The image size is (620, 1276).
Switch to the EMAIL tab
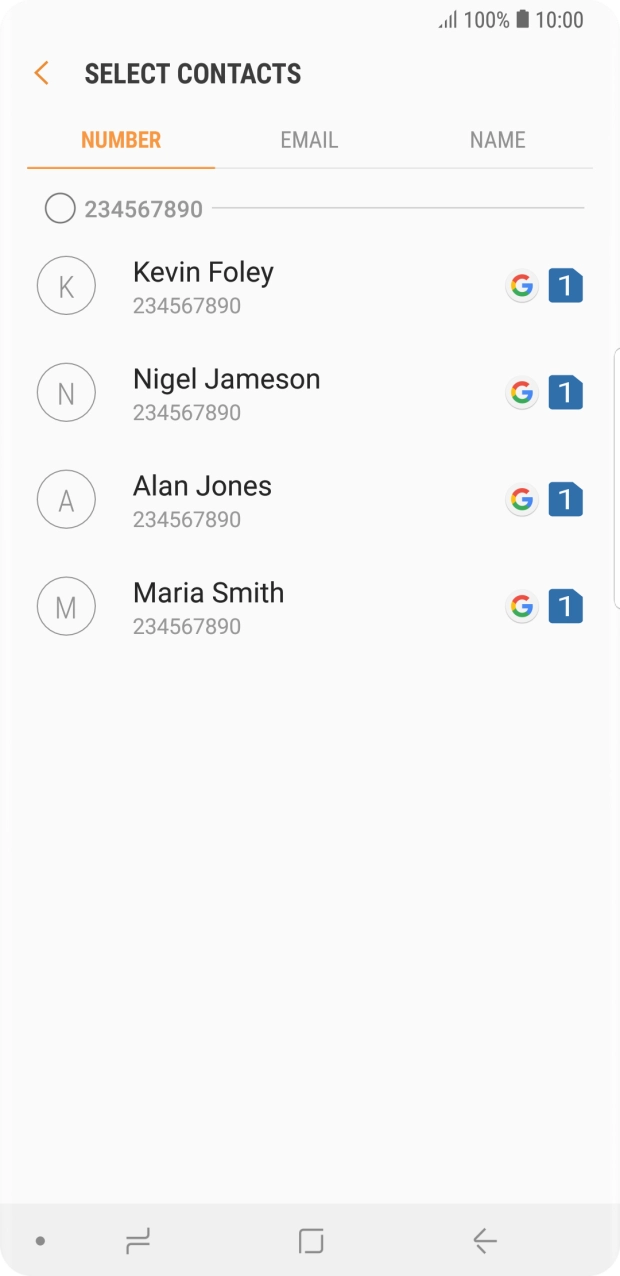(309, 140)
